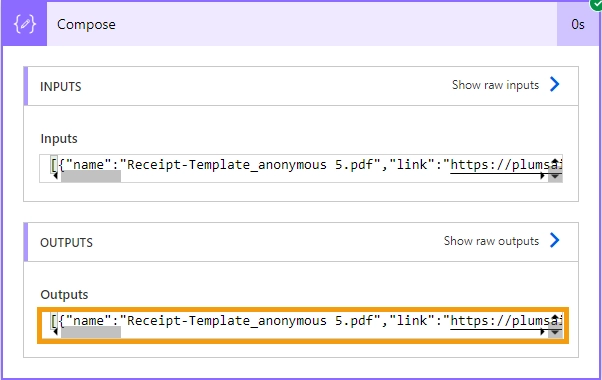Click down scroll arrow in Outputs field
602x380 pixels.
point(555,332)
